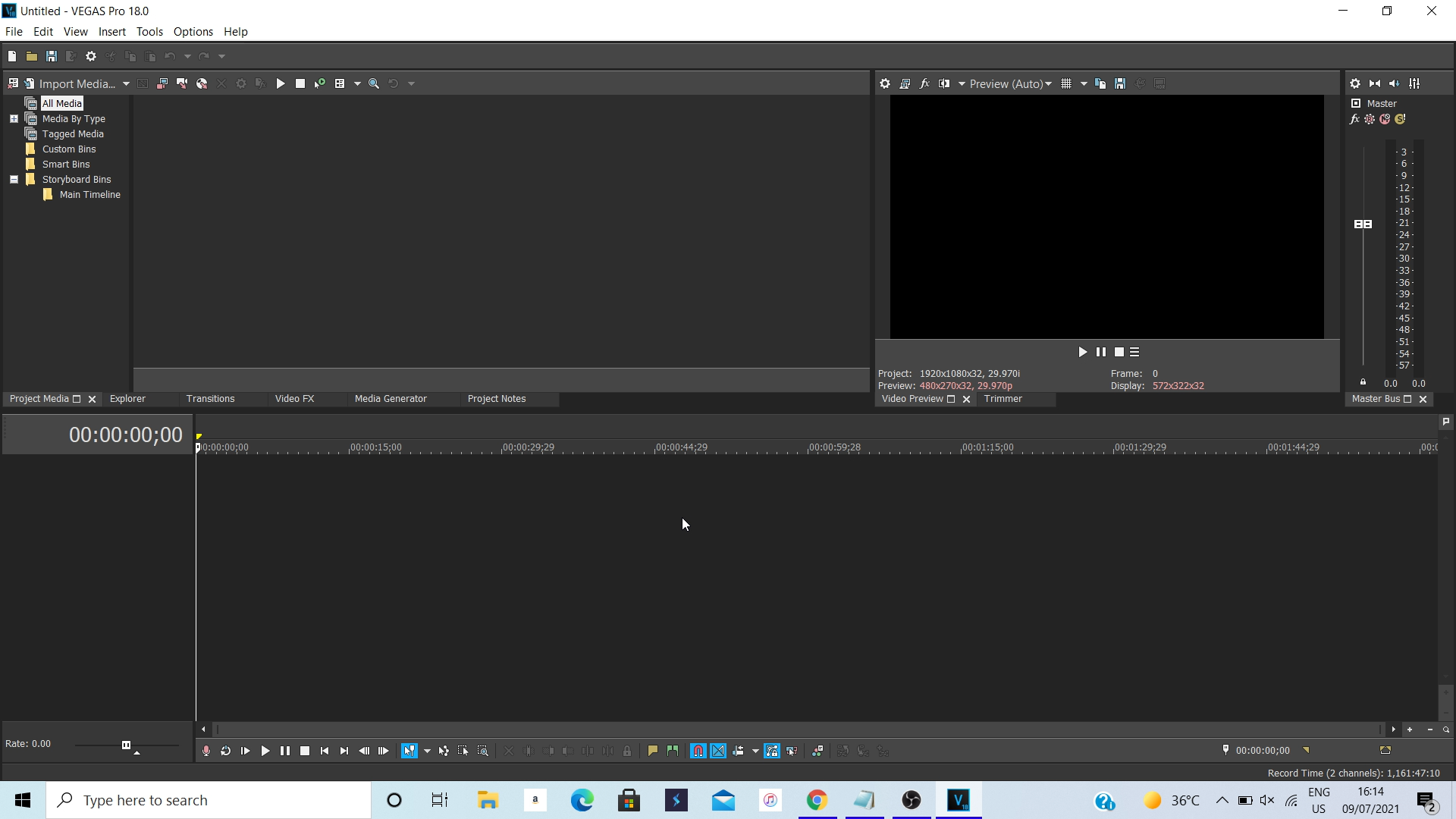
Task: Open Master FX button
Action: (x=1355, y=119)
